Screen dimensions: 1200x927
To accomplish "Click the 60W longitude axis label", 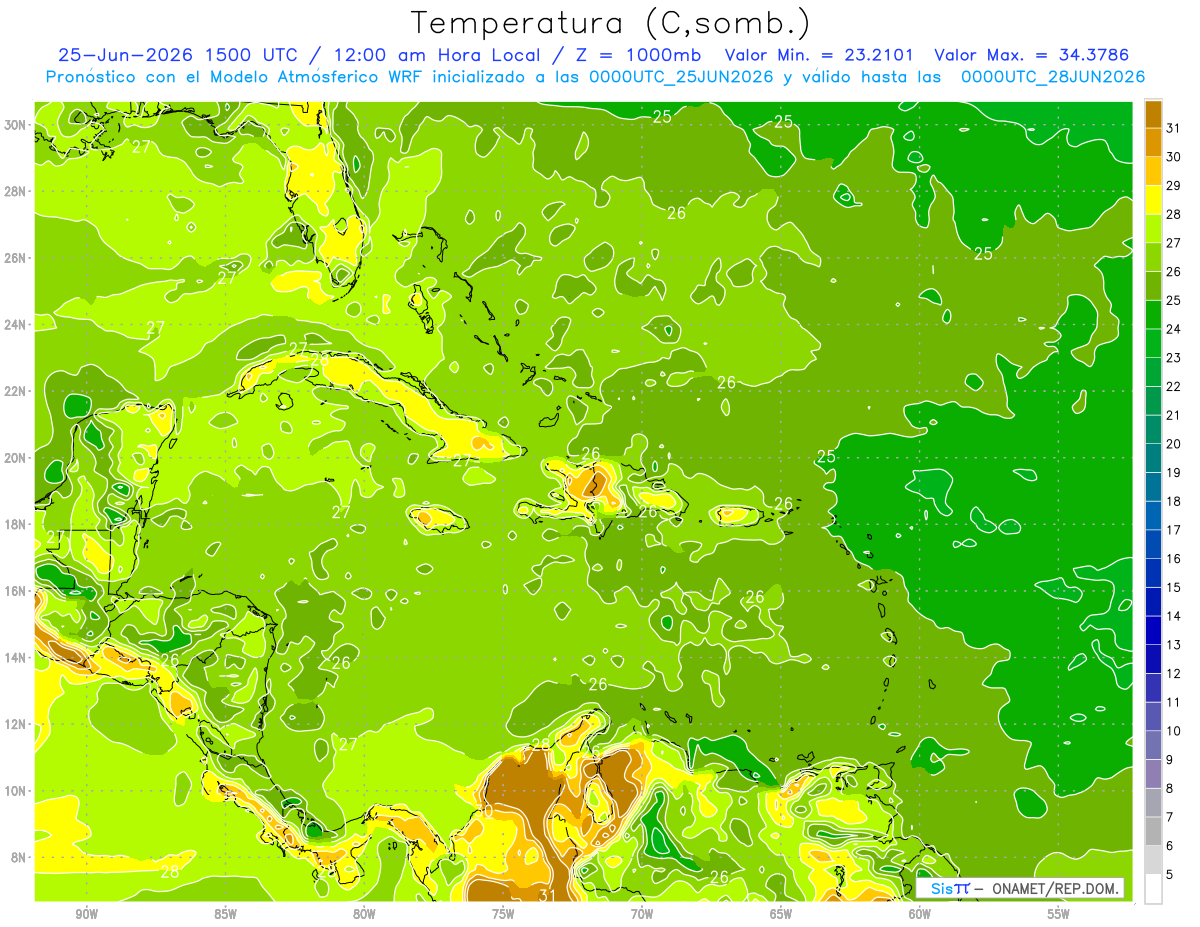I will tap(920, 914).
